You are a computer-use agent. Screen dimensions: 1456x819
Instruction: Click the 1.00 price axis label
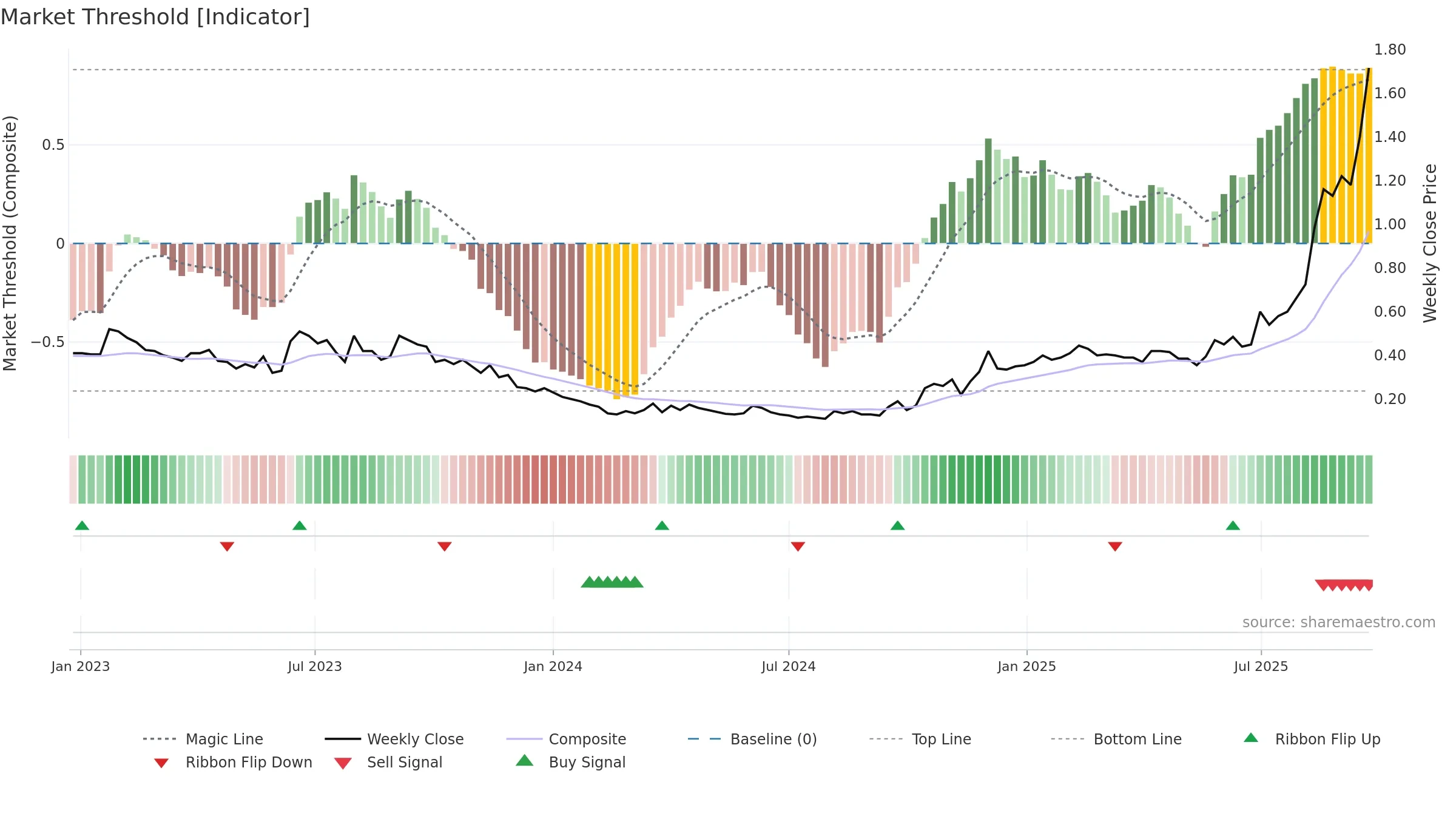tap(1390, 224)
